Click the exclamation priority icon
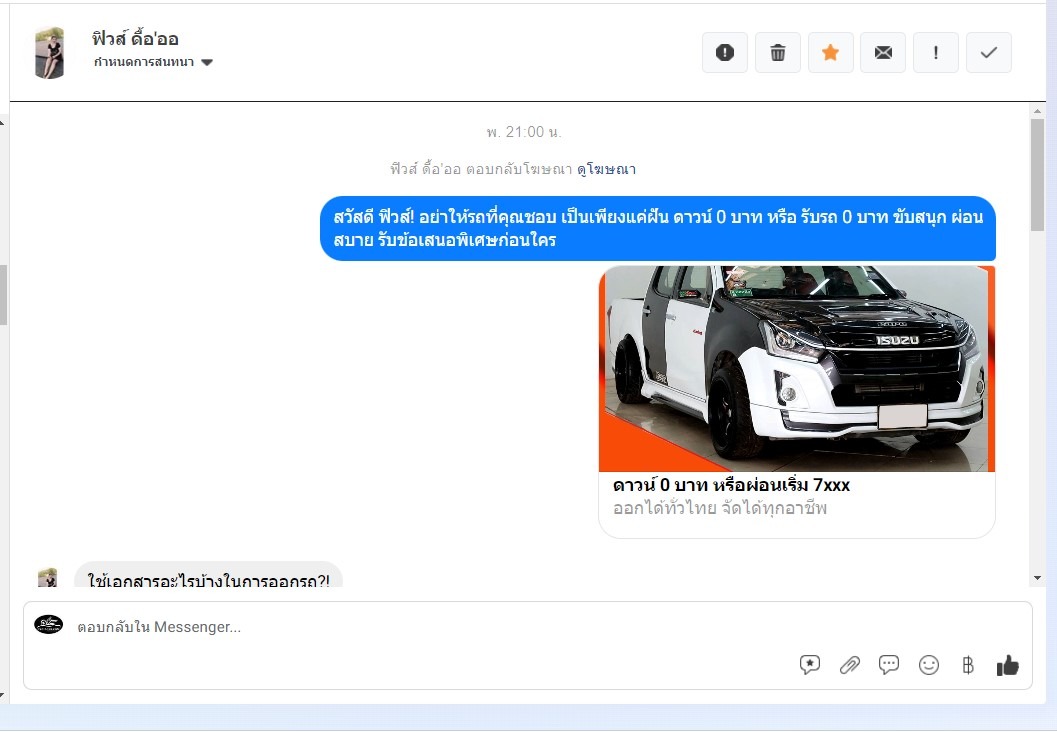Image resolution: width=1057 pixels, height=732 pixels. coord(936,53)
